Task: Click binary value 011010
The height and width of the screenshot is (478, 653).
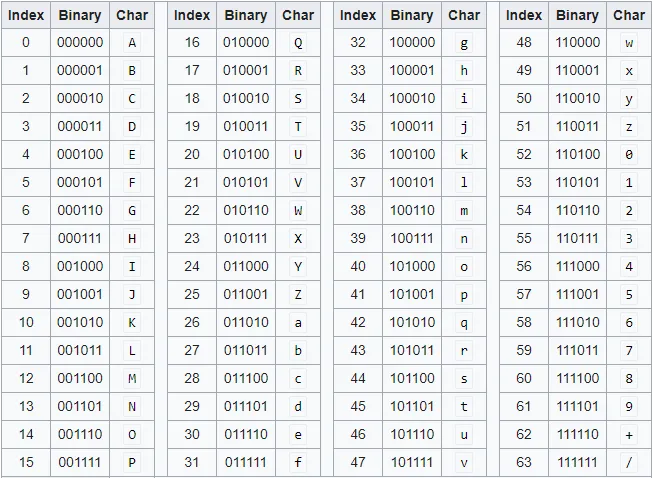Action: coord(246,322)
